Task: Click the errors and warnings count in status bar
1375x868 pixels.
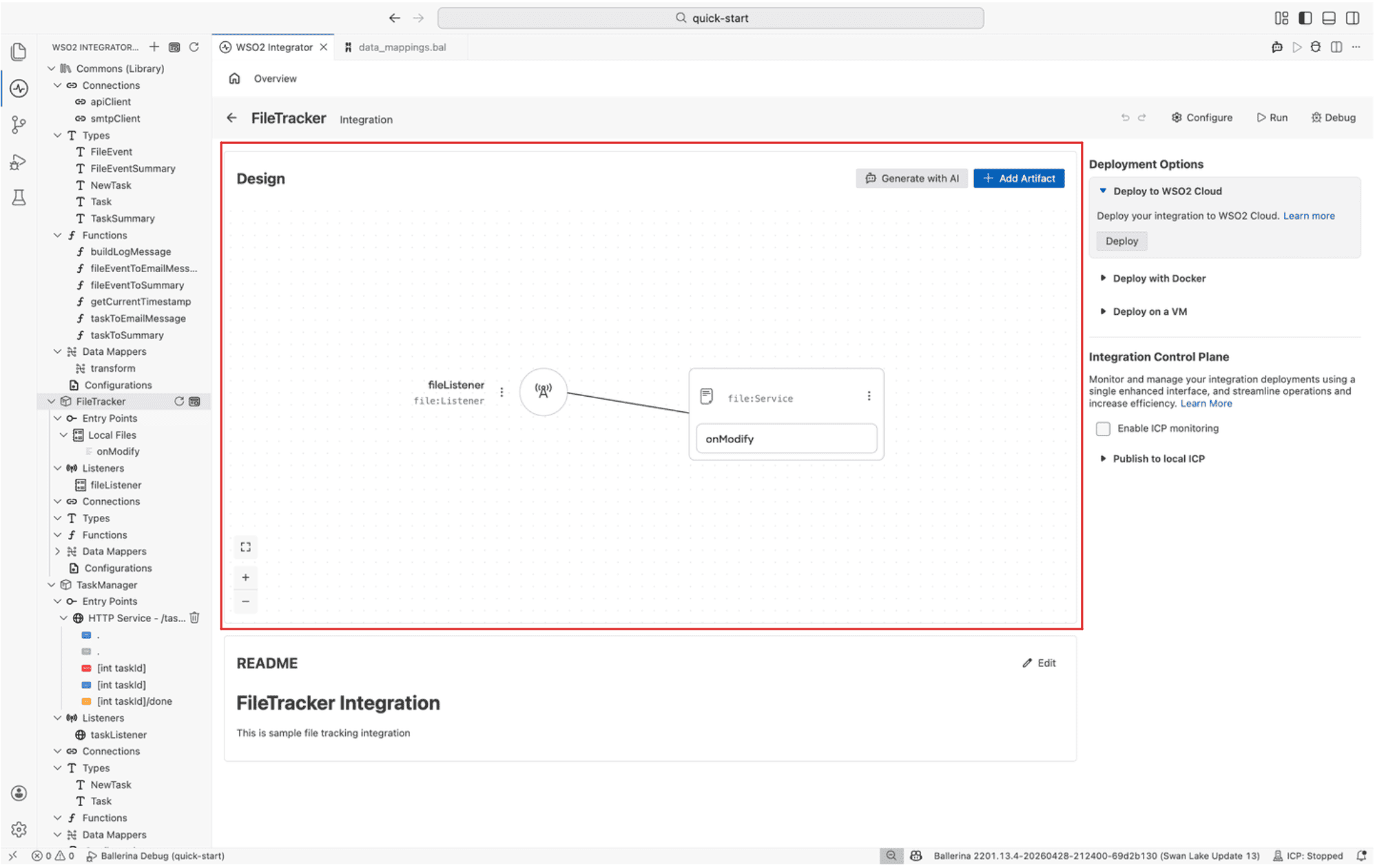Action: point(53,856)
